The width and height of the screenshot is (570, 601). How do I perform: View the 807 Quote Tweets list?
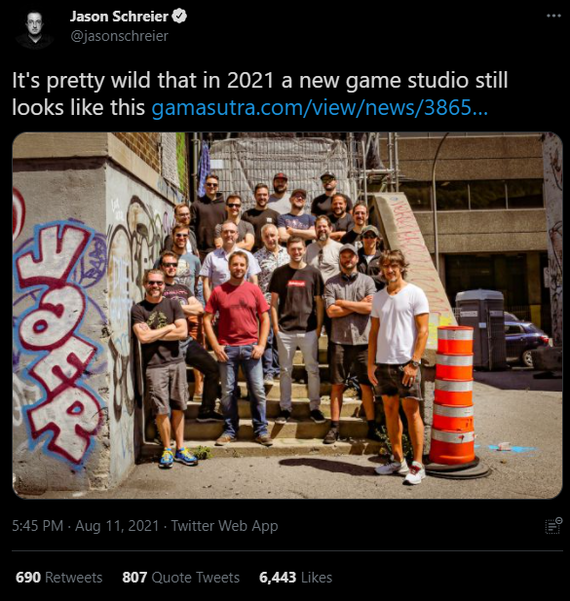[x=181, y=577]
